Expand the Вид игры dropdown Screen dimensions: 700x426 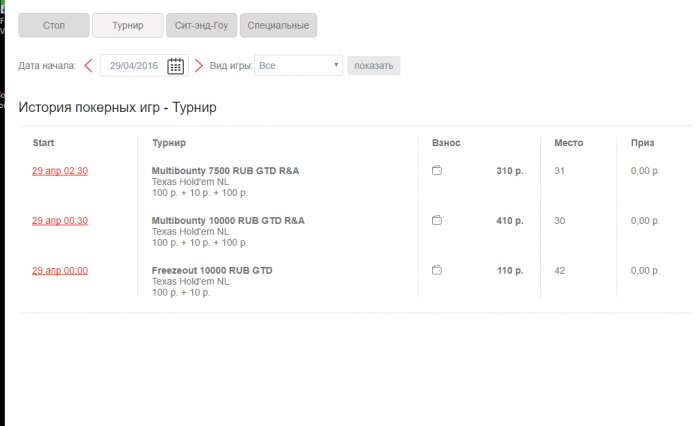298,66
